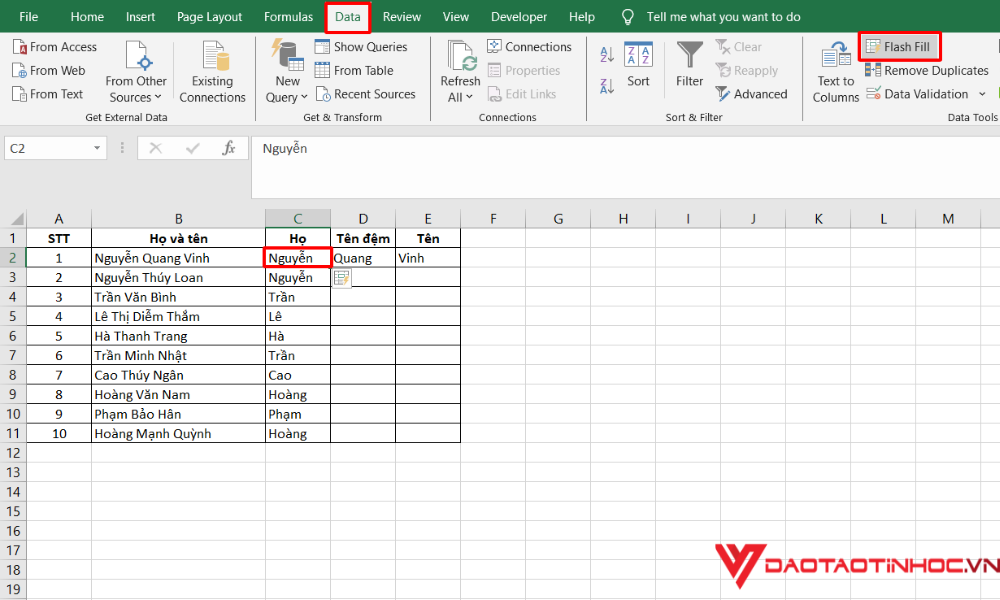Click cell Hoàng Mạnh Quỳnh
The height and width of the screenshot is (600, 1000).
click(x=179, y=434)
